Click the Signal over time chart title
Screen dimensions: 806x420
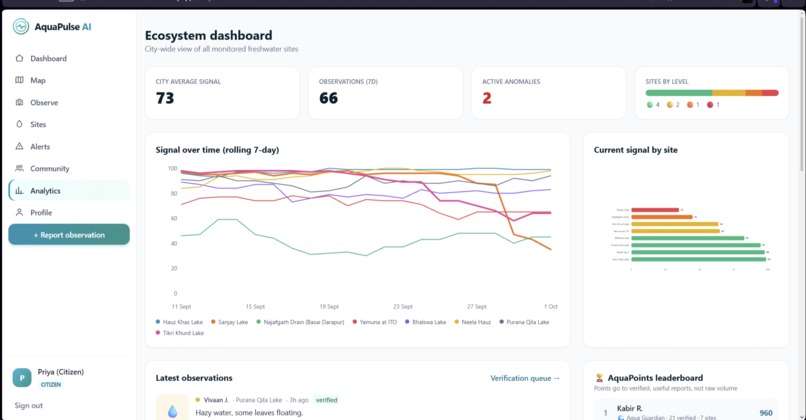tap(217, 150)
